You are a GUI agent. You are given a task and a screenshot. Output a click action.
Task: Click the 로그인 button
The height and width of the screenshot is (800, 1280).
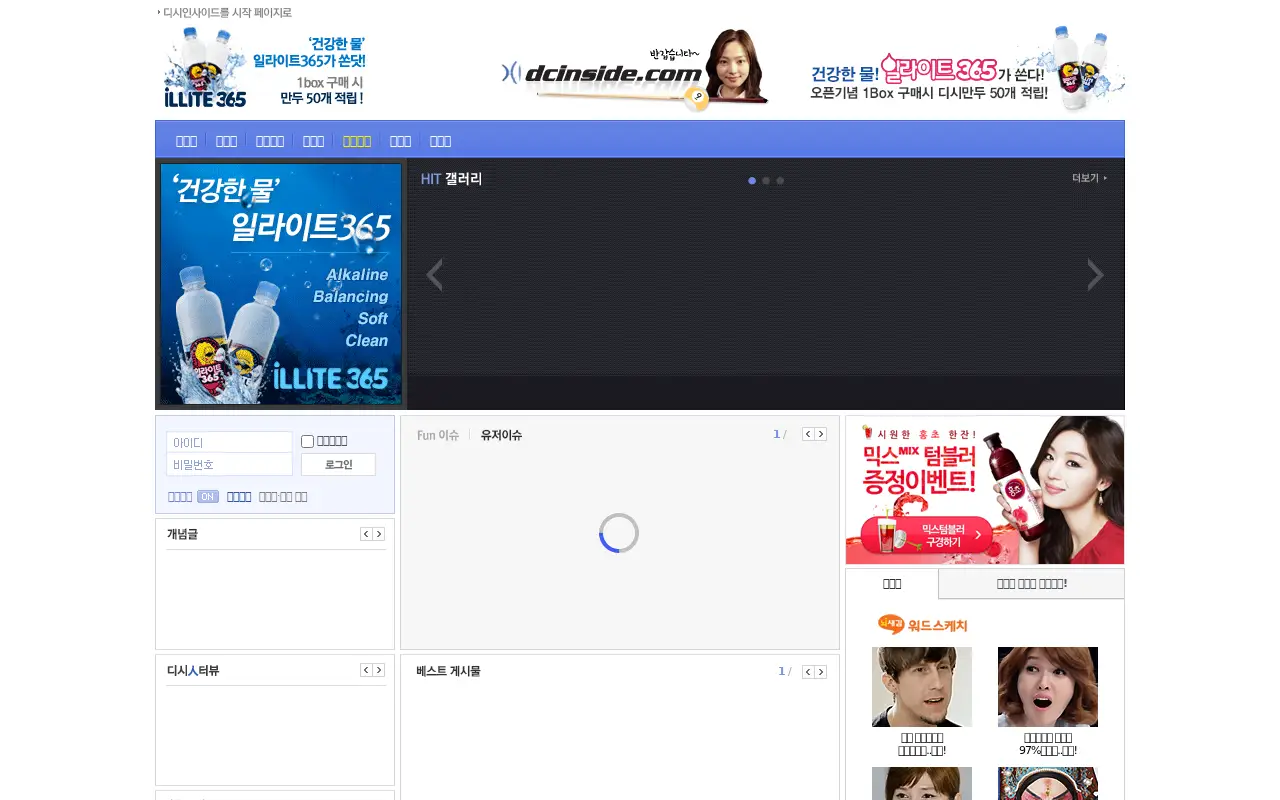tap(339, 465)
